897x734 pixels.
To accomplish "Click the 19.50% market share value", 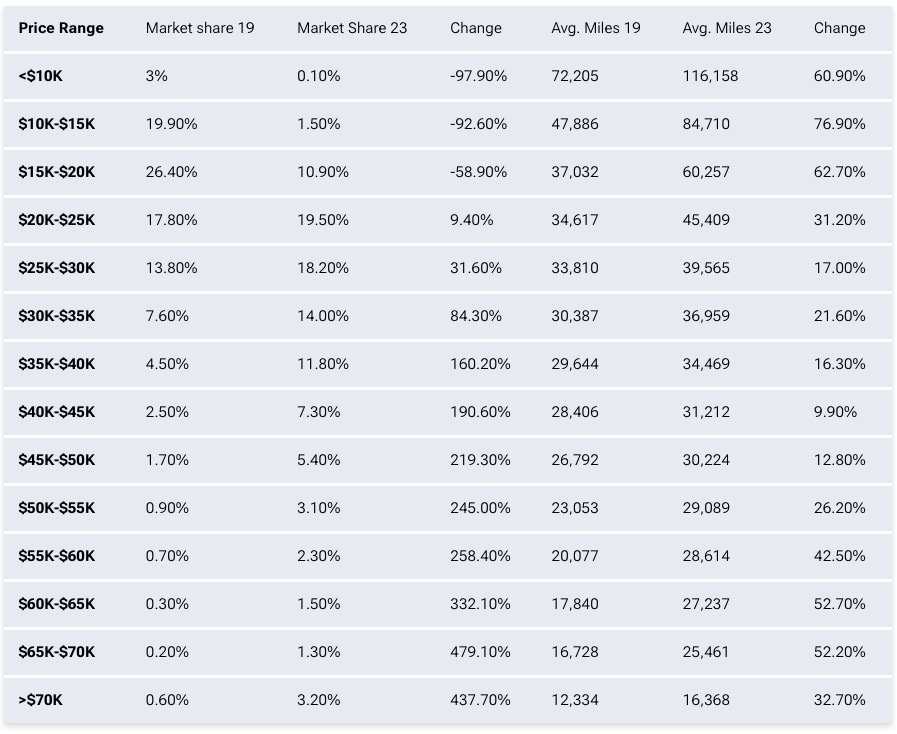I will click(323, 220).
